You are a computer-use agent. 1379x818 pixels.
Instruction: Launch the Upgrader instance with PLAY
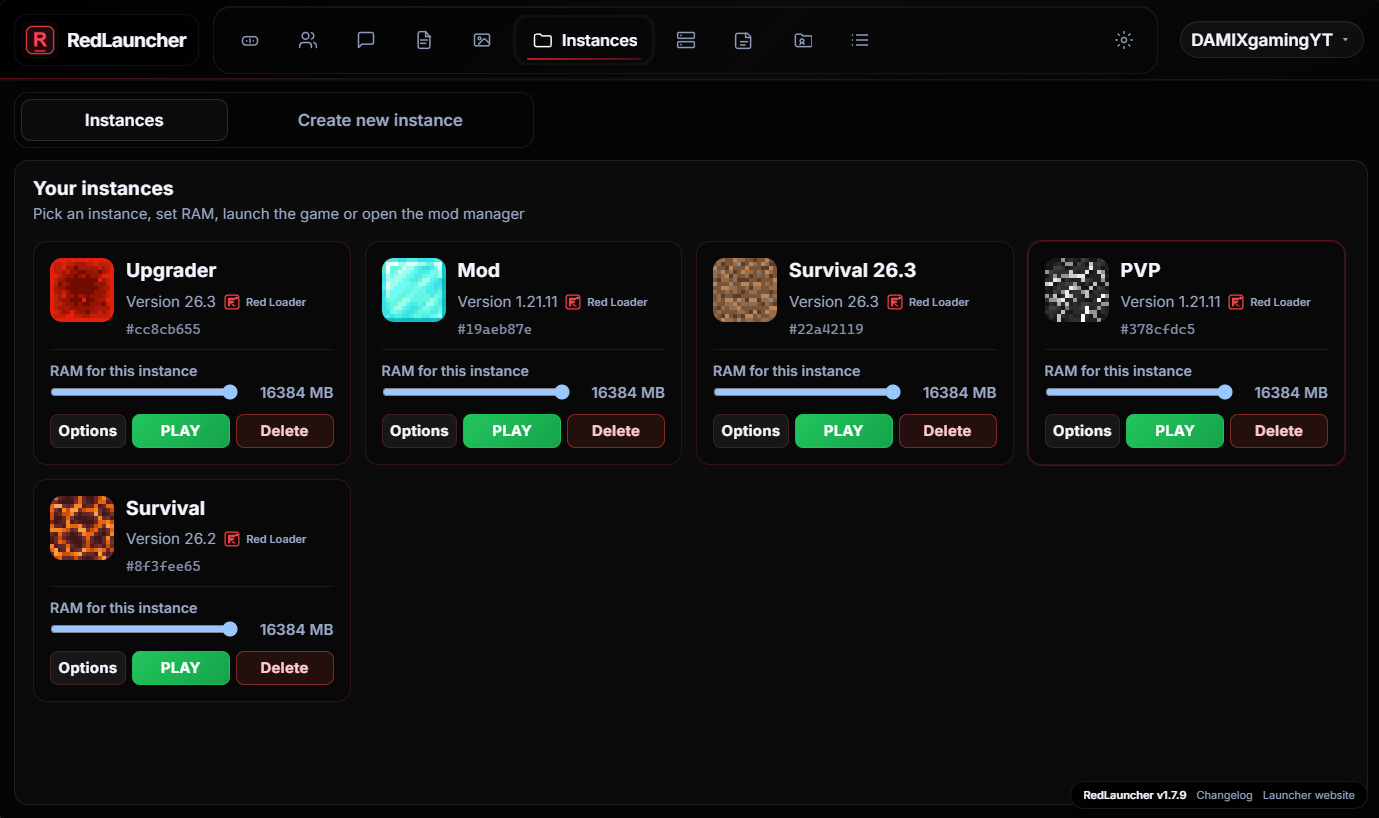click(x=181, y=431)
